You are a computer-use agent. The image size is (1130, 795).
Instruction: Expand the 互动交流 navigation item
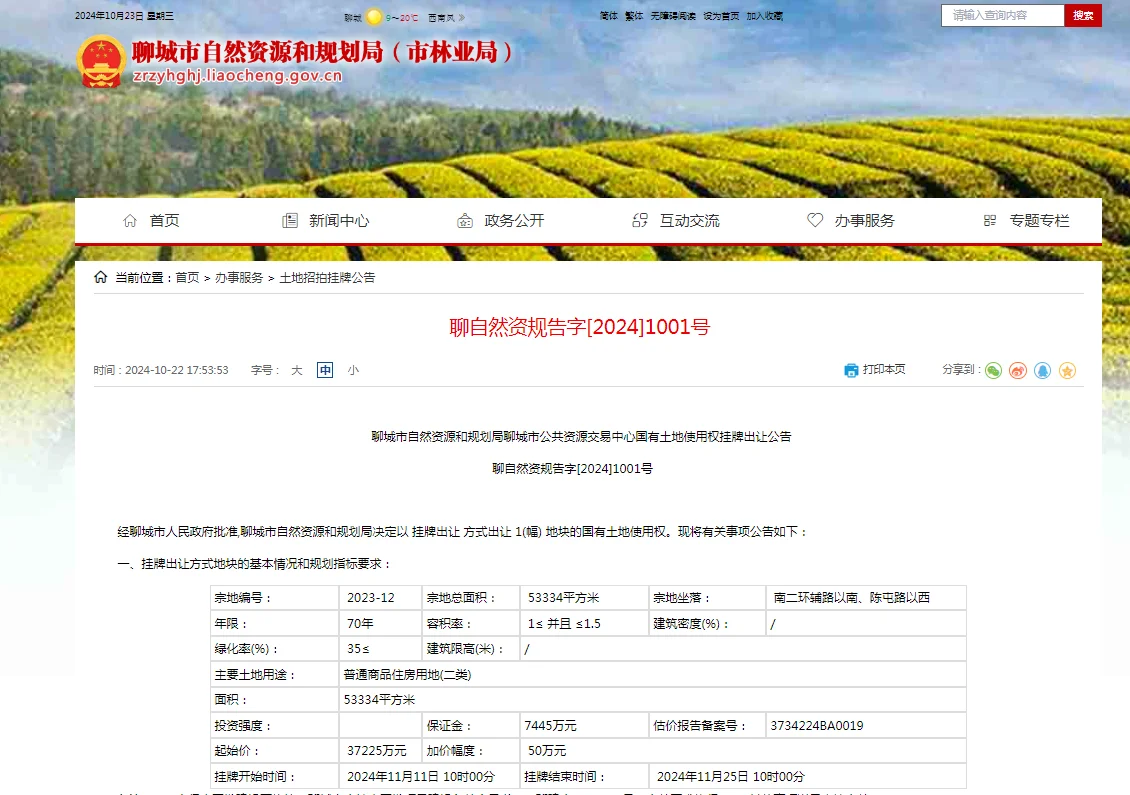pos(676,221)
